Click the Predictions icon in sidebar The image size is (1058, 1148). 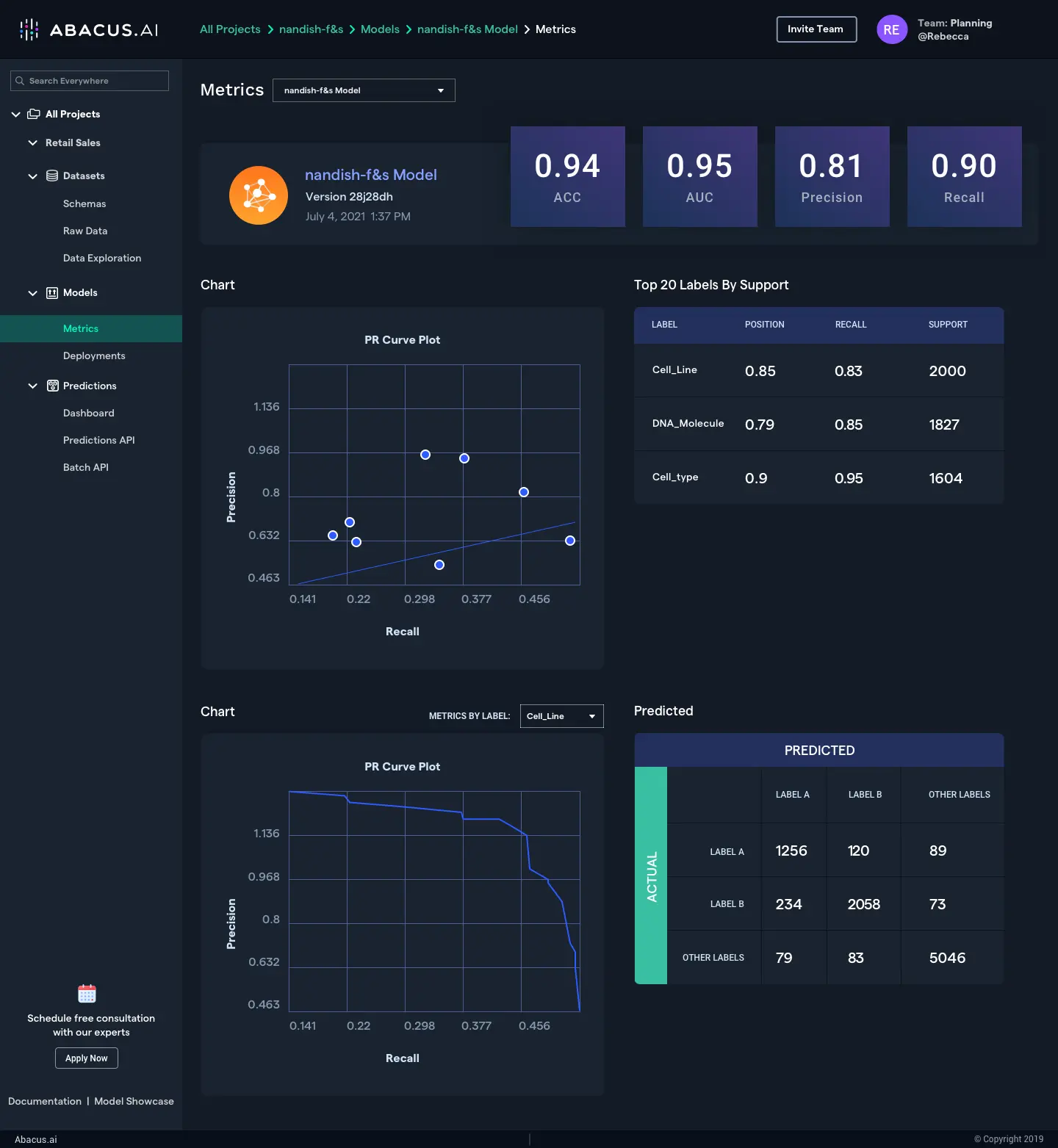[52, 386]
